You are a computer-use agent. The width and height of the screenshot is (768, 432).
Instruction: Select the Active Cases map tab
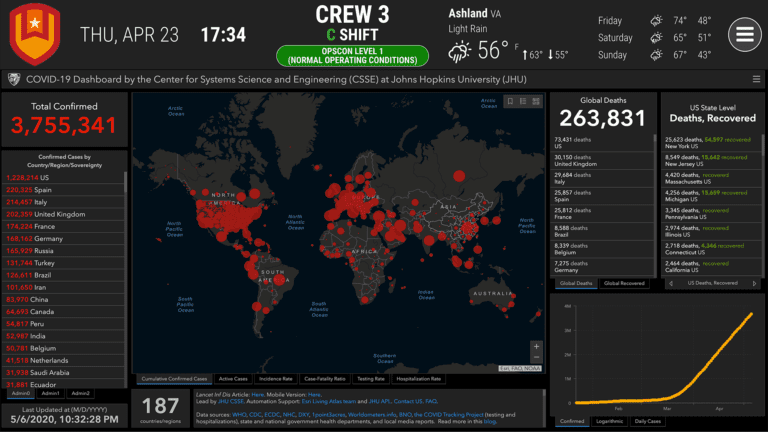[x=233, y=379]
